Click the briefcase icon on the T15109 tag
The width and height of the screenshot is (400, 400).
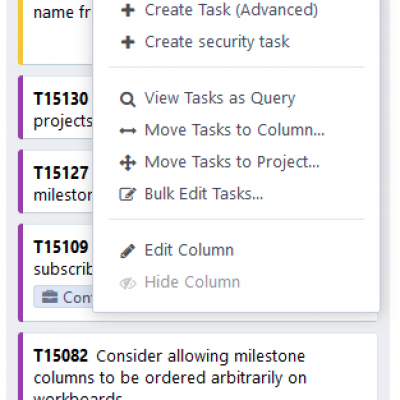(50, 297)
